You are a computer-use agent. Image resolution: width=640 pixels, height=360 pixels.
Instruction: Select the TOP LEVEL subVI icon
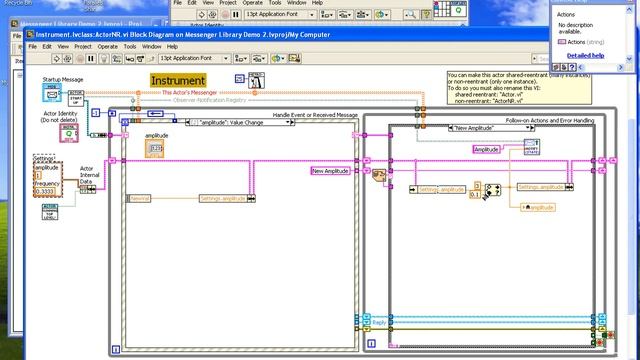pyautogui.click(x=50, y=212)
